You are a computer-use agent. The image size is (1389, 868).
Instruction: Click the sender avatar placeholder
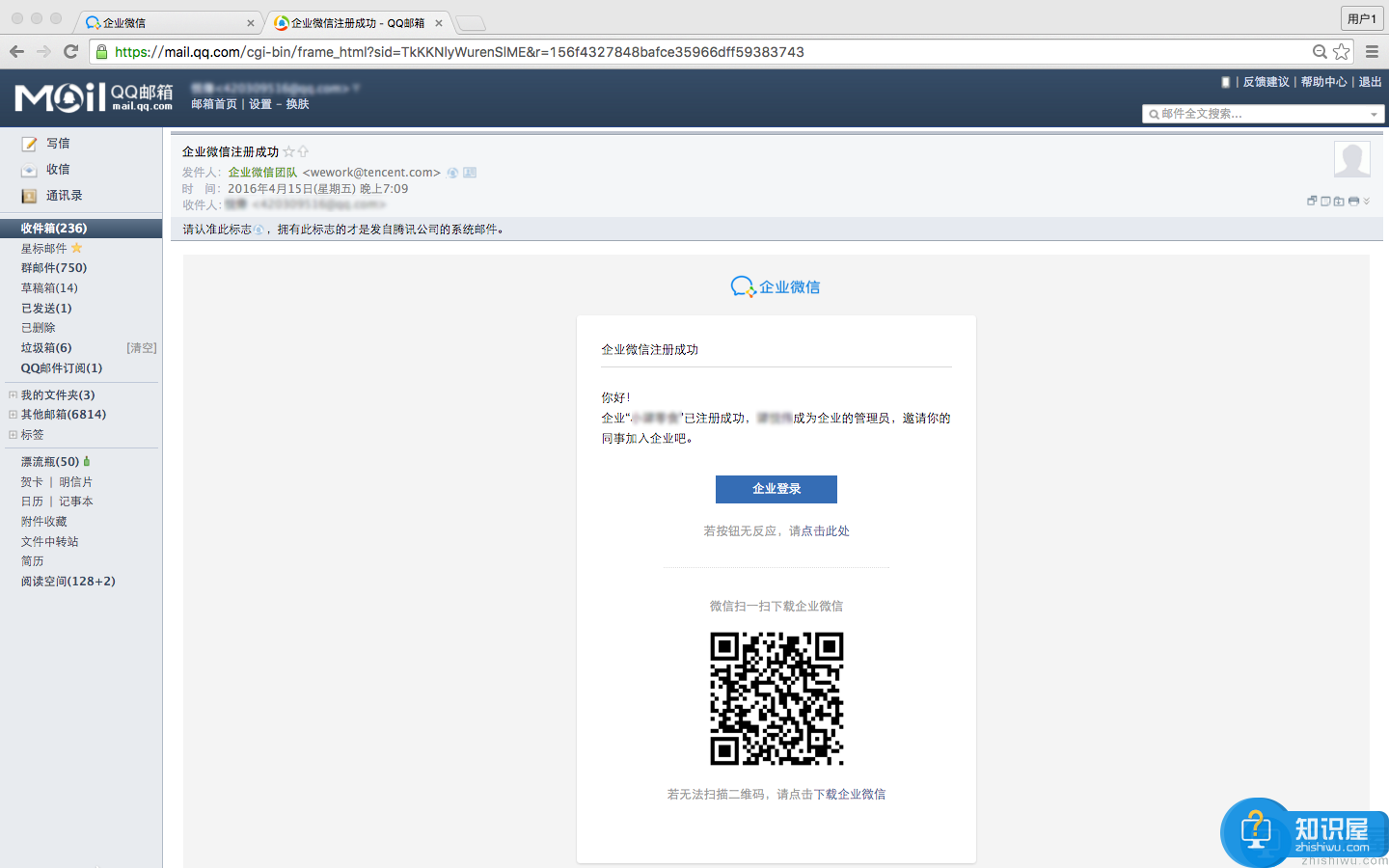[x=1352, y=159]
